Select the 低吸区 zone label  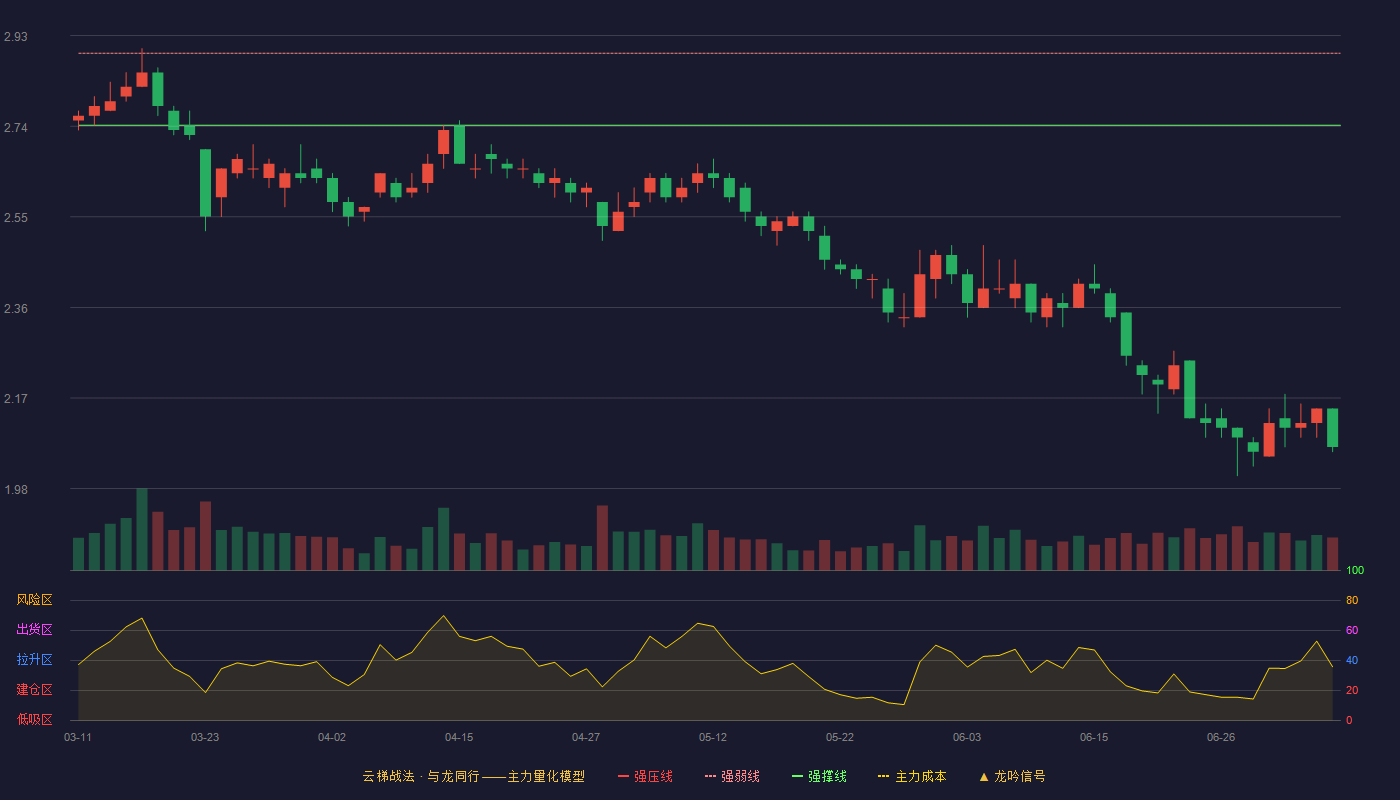[34, 719]
